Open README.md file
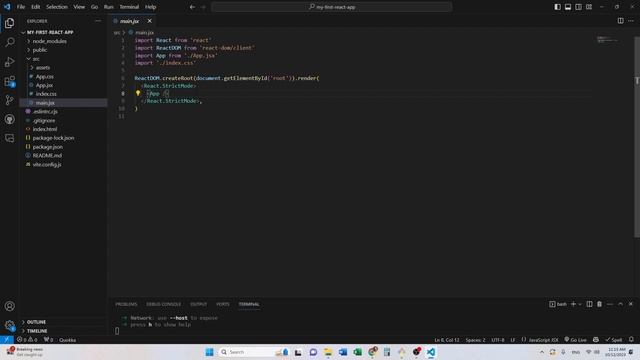Image resolution: width=640 pixels, height=360 pixels. pyautogui.click(x=47, y=156)
